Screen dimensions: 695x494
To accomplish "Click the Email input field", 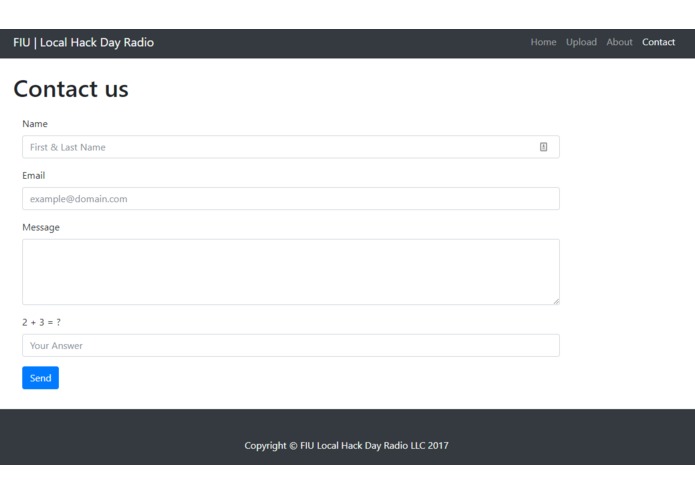I will click(291, 198).
